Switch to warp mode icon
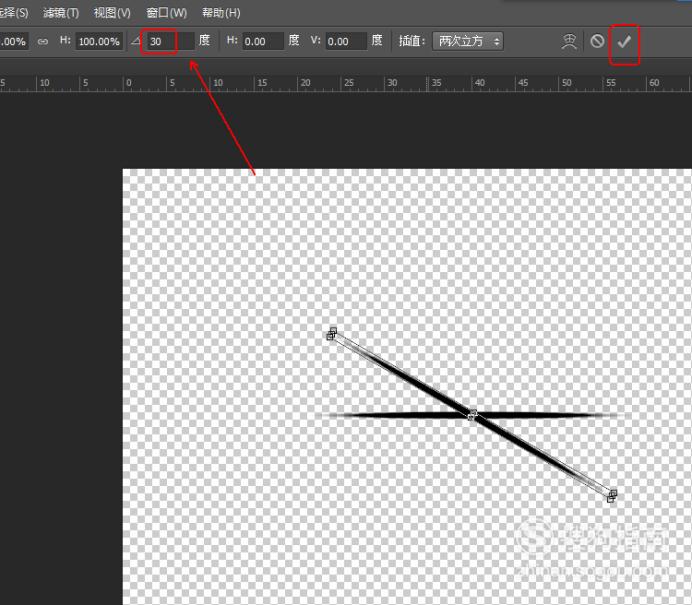 [x=569, y=41]
